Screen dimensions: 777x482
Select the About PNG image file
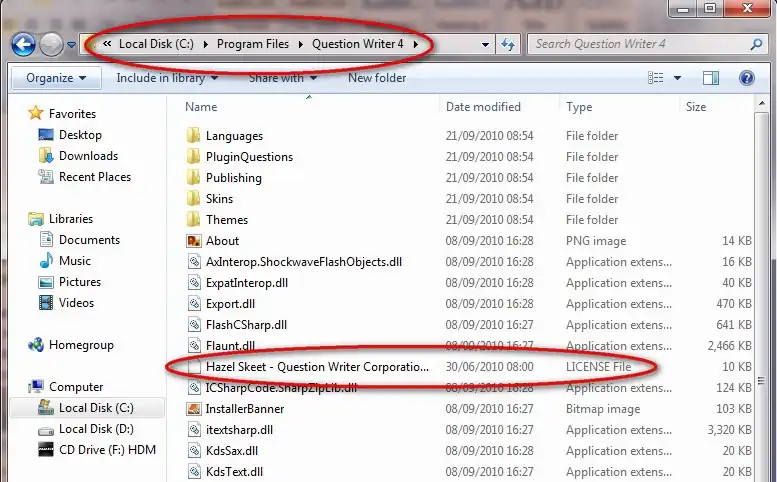(222, 241)
